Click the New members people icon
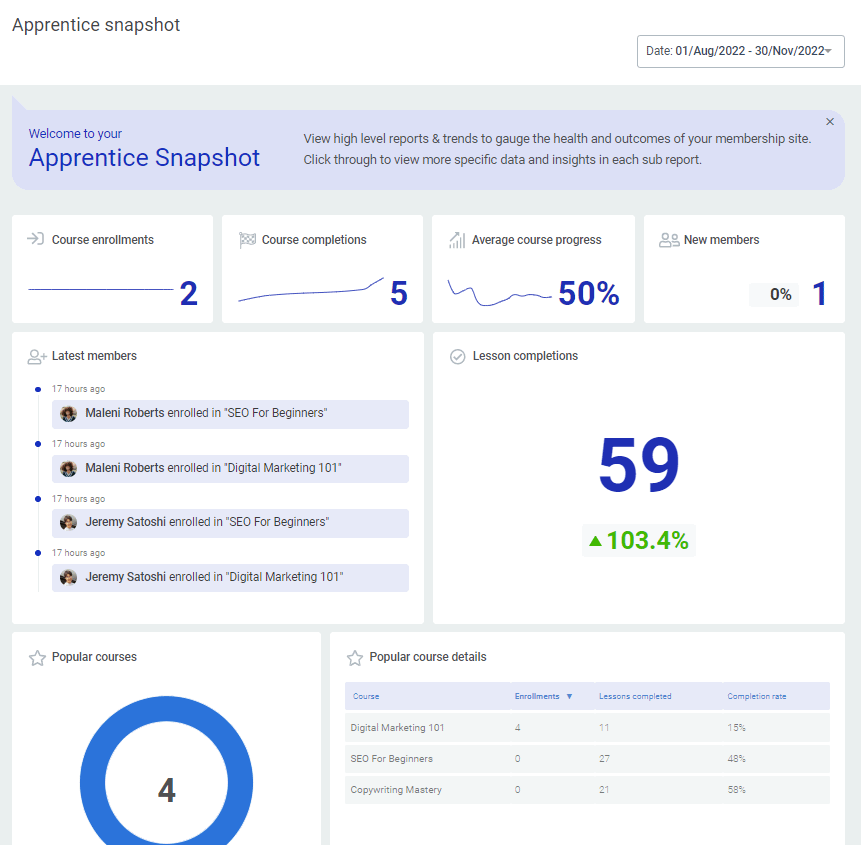The height and width of the screenshot is (845, 861). pyautogui.click(x=669, y=240)
